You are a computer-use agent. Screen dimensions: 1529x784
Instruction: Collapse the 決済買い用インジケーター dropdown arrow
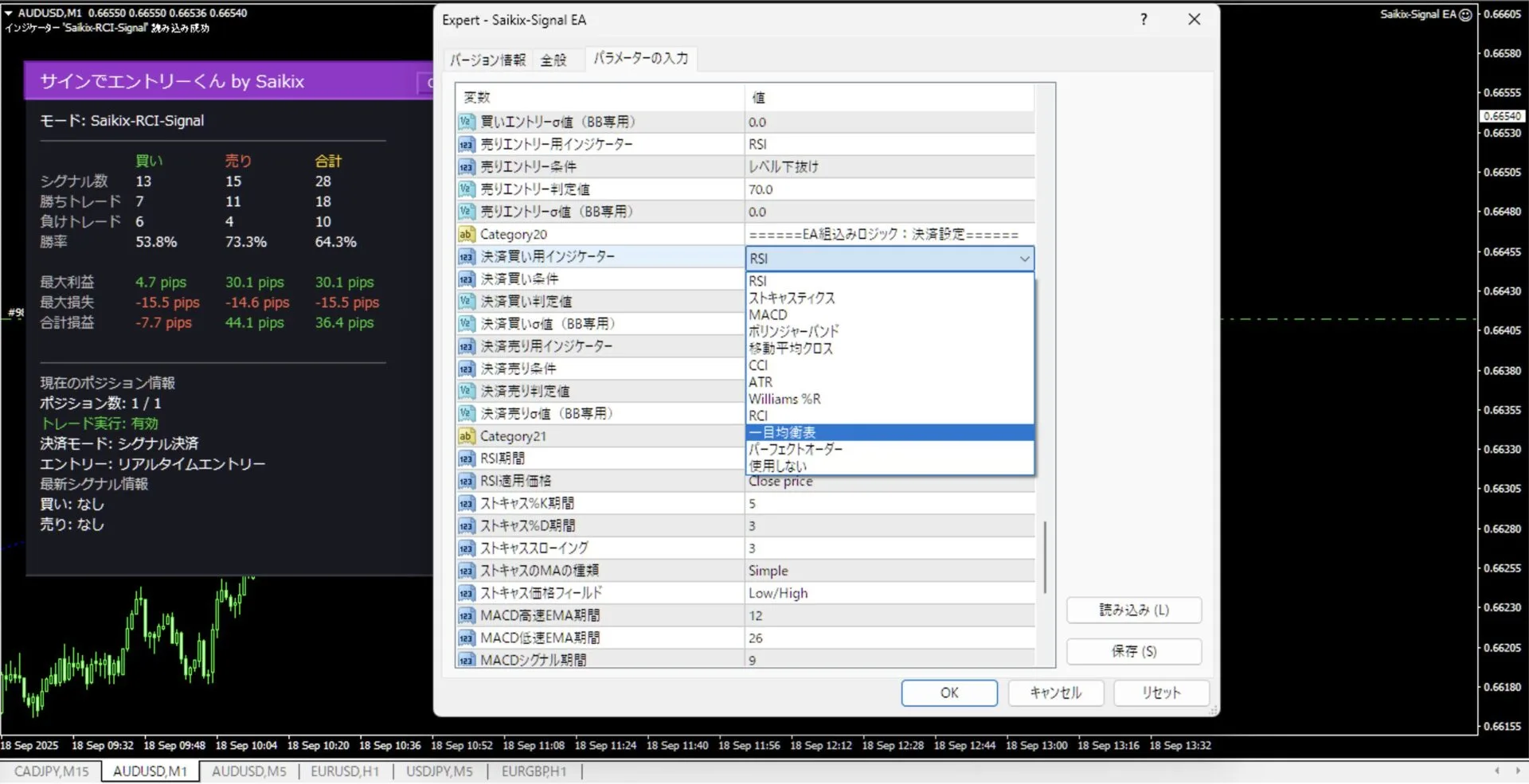point(1025,259)
